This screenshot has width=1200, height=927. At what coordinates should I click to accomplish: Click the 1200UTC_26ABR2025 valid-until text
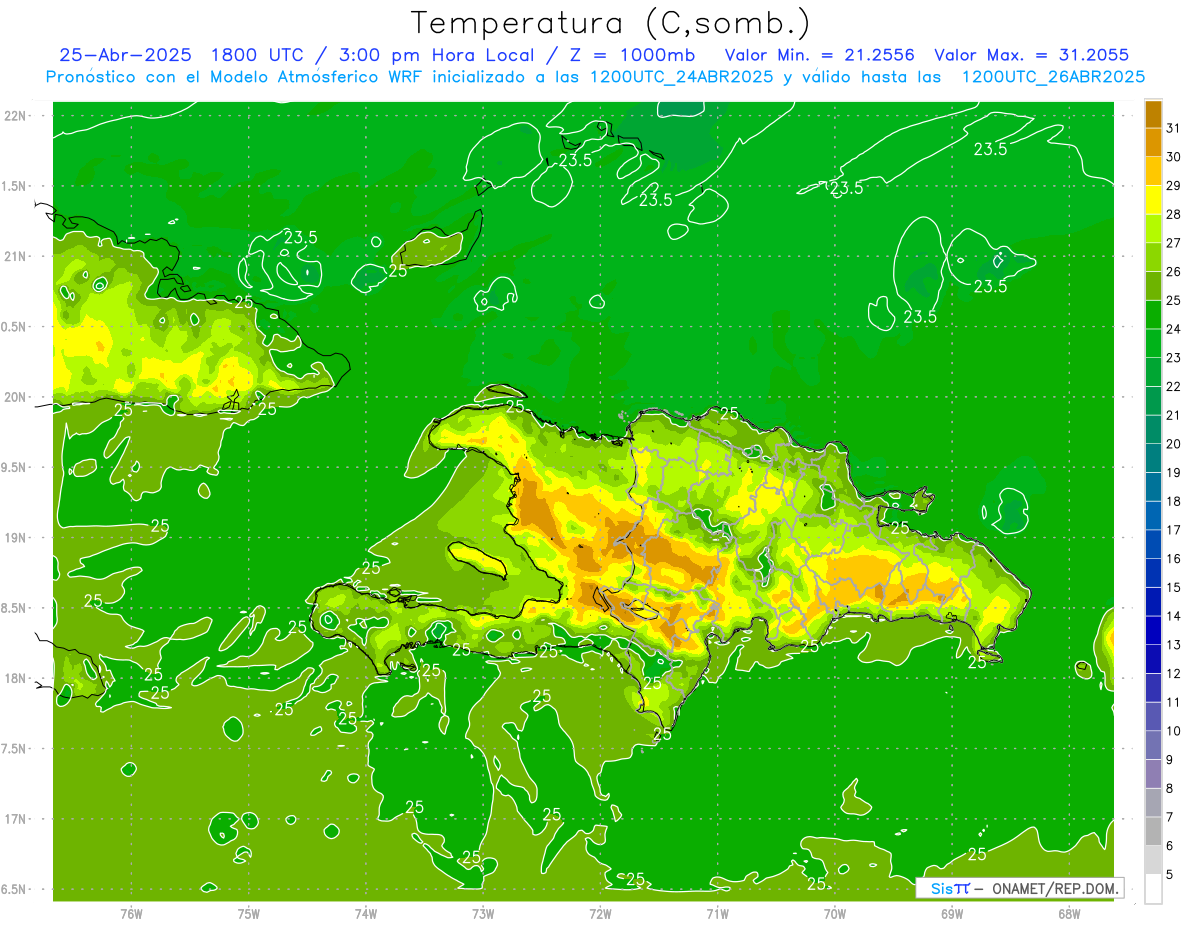pos(1054,76)
